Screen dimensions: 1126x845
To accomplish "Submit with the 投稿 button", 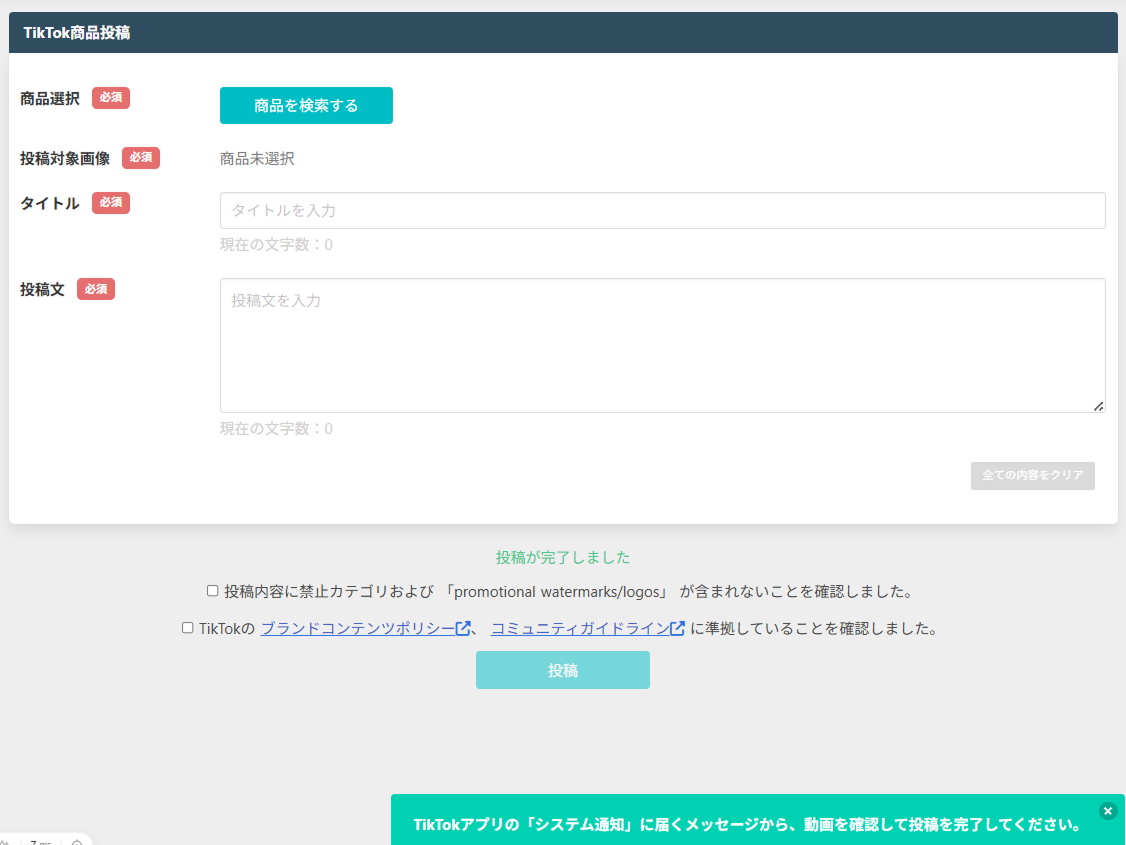I will pos(562,670).
